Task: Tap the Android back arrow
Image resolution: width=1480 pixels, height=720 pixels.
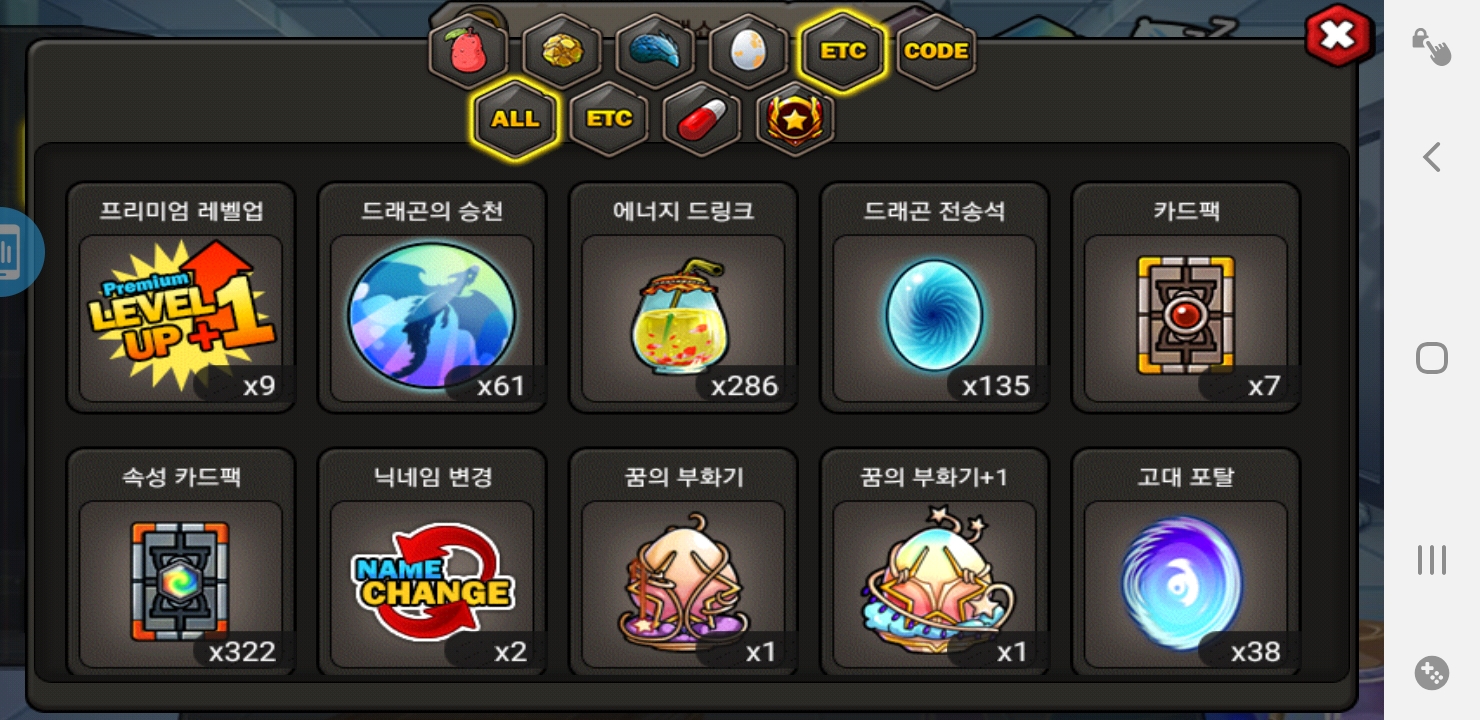Action: click(x=1432, y=157)
